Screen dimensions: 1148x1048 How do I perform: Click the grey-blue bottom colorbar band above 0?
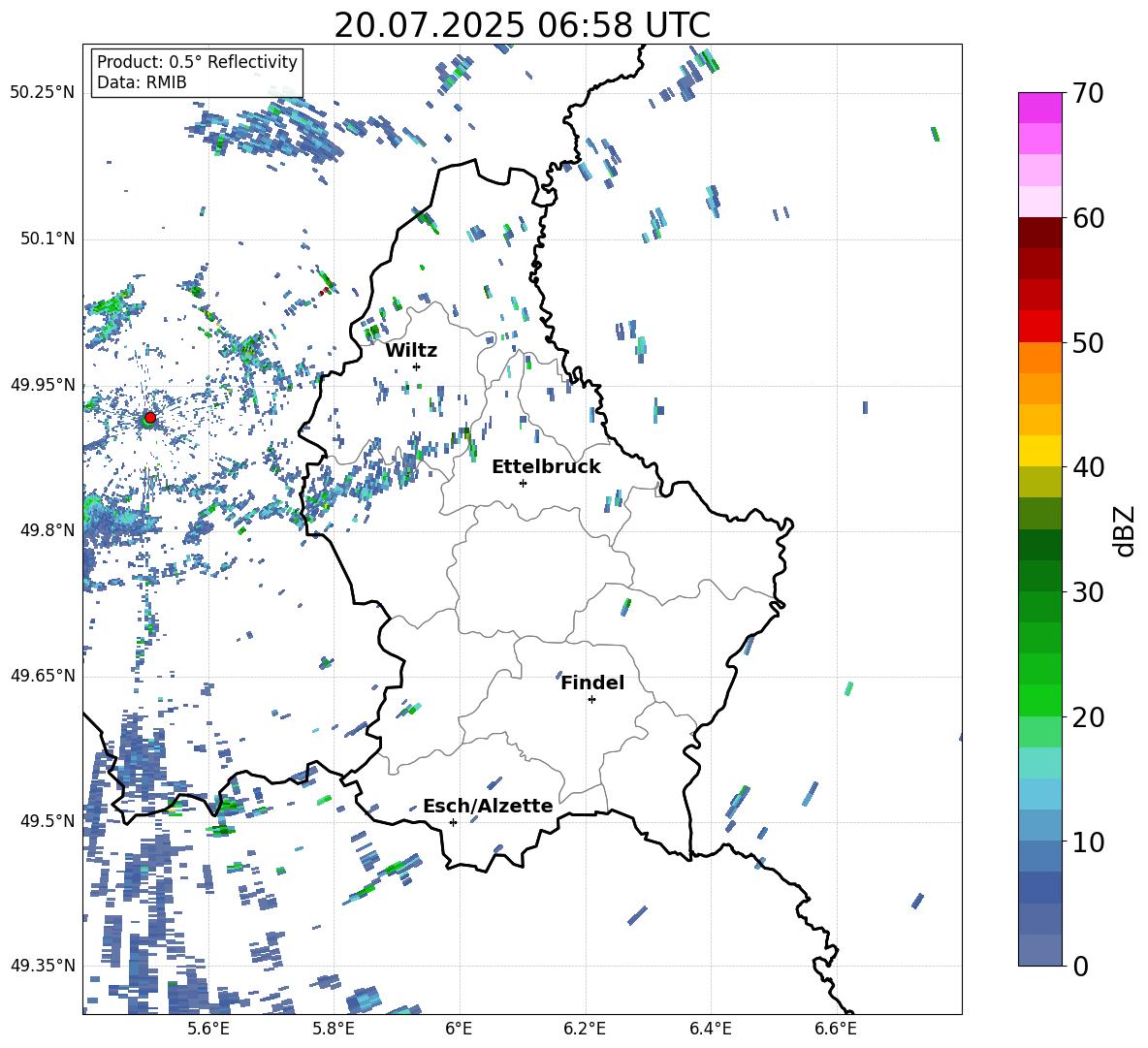click(1040, 950)
